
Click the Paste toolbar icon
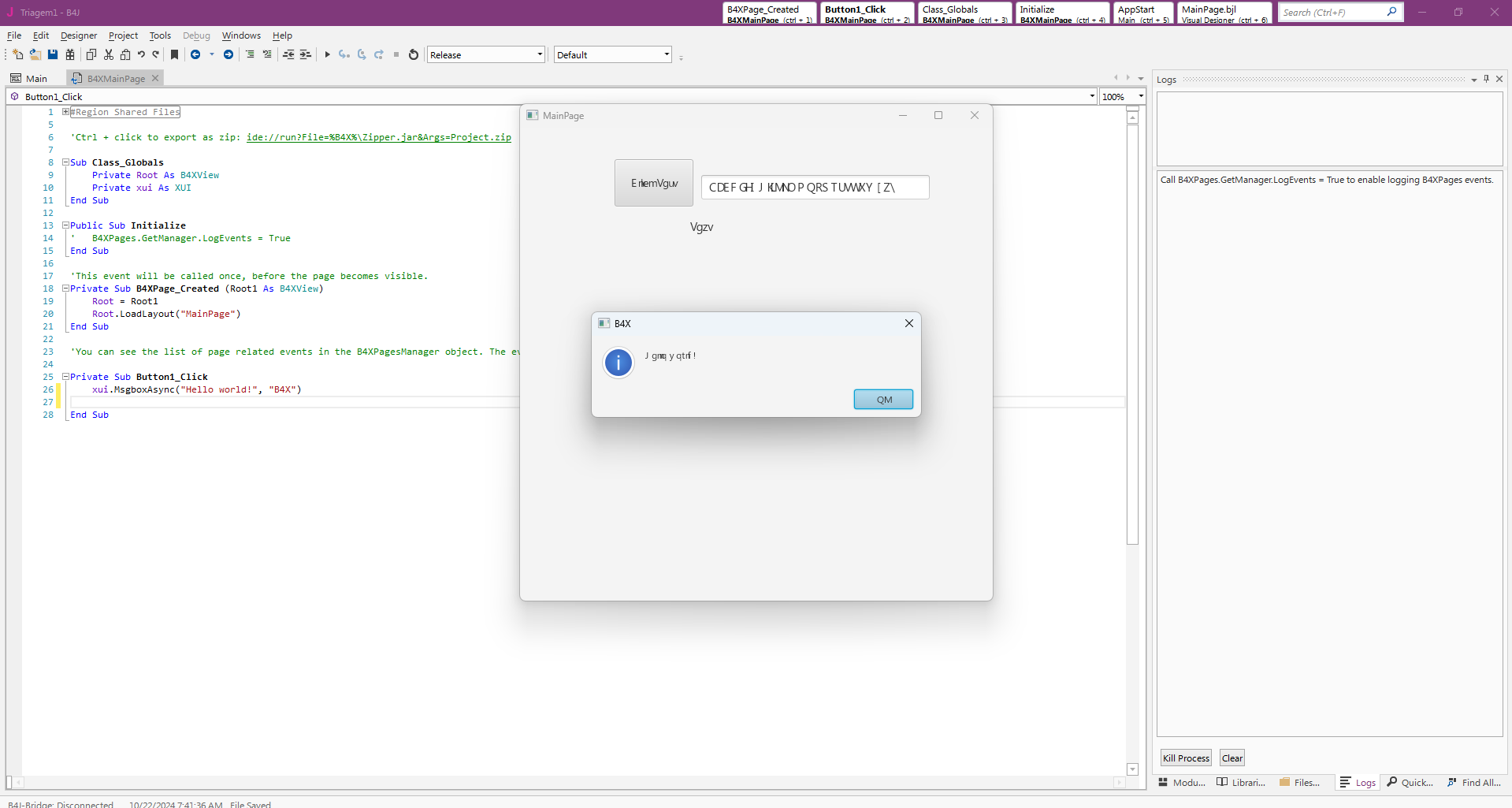tap(125, 54)
